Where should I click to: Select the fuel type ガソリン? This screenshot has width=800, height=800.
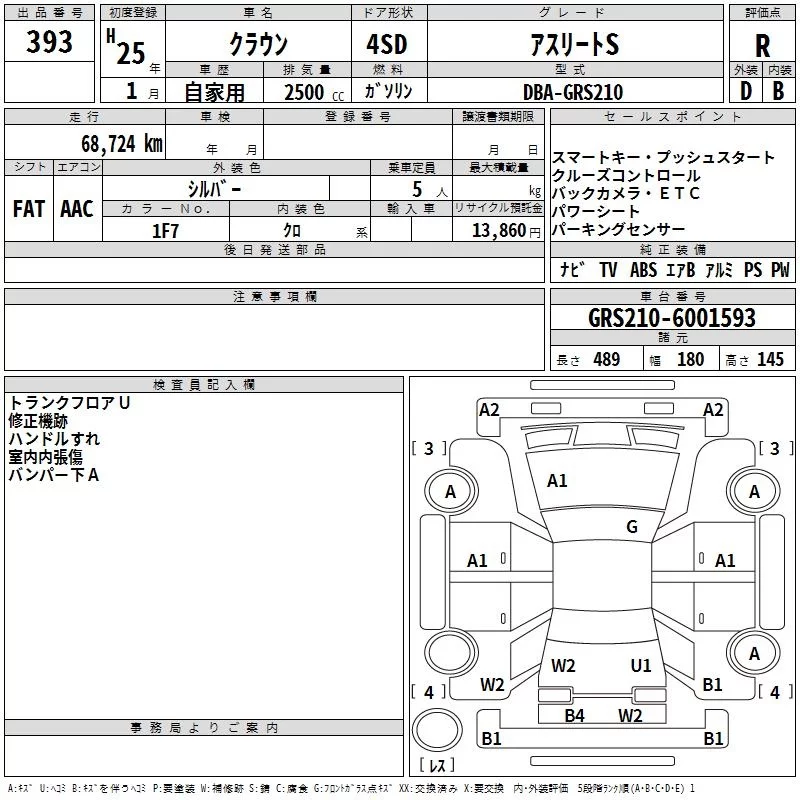tap(388, 91)
